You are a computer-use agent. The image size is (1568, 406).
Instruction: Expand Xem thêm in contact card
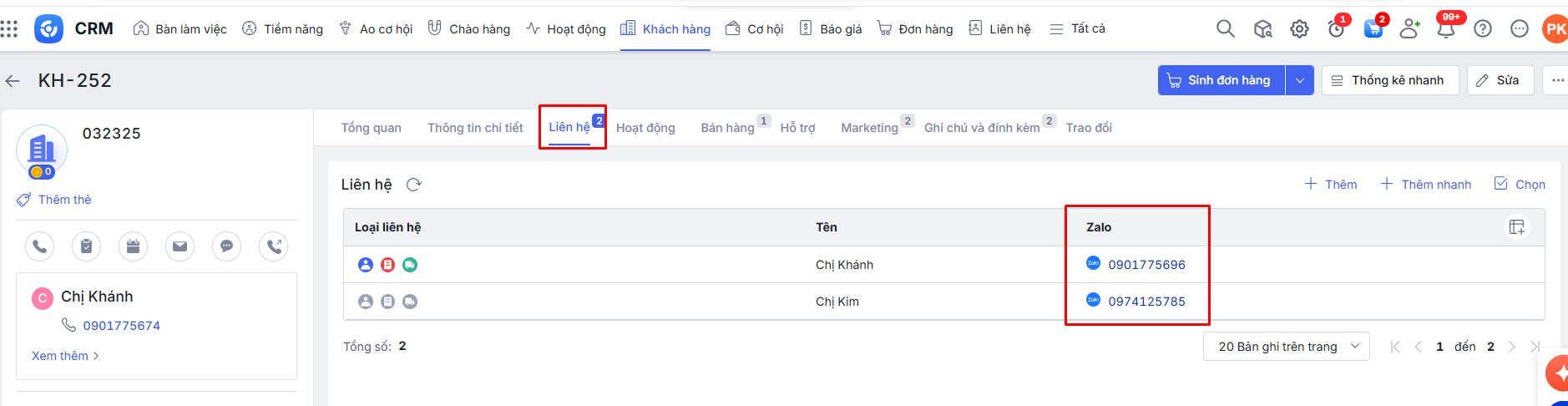point(65,356)
